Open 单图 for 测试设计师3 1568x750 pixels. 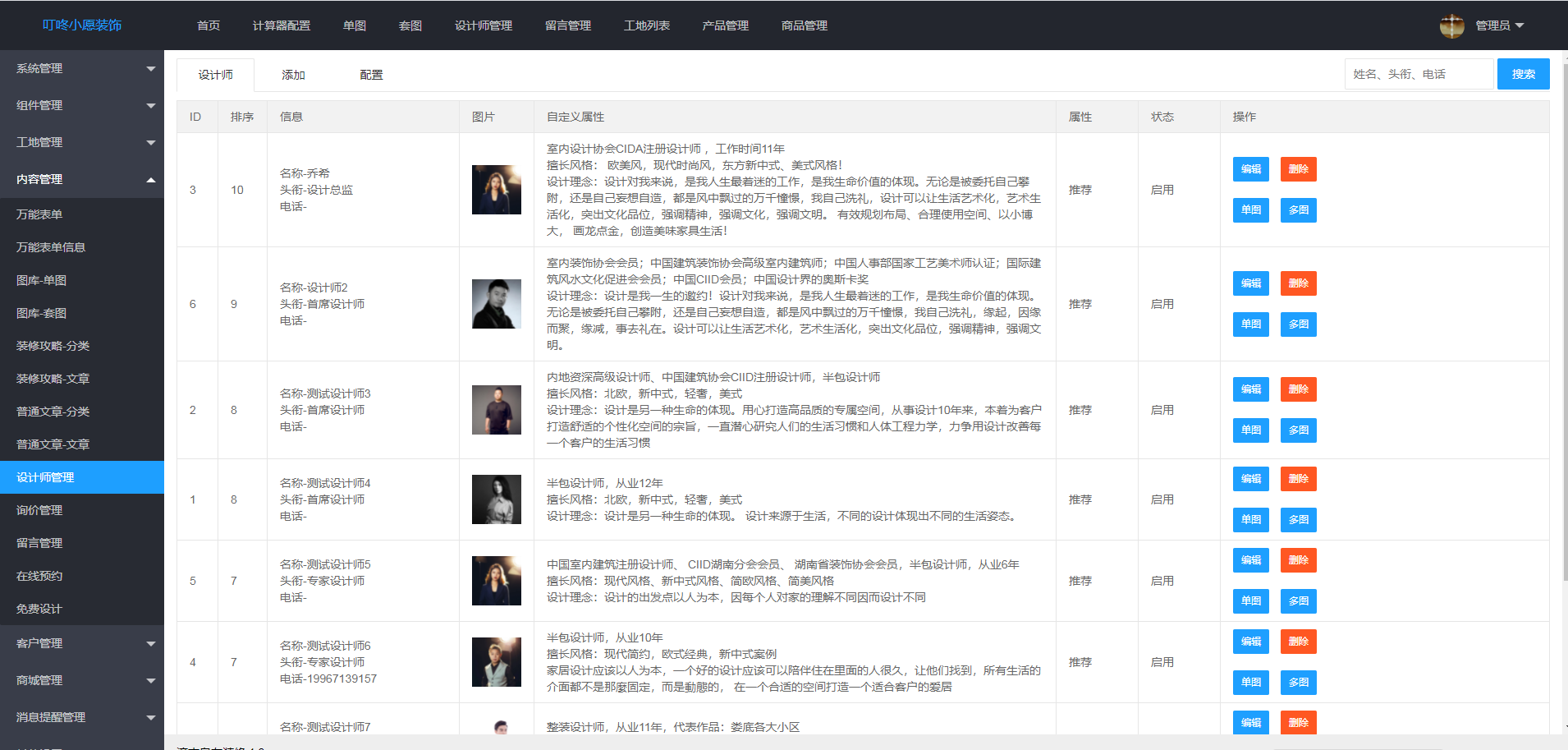(x=1250, y=430)
